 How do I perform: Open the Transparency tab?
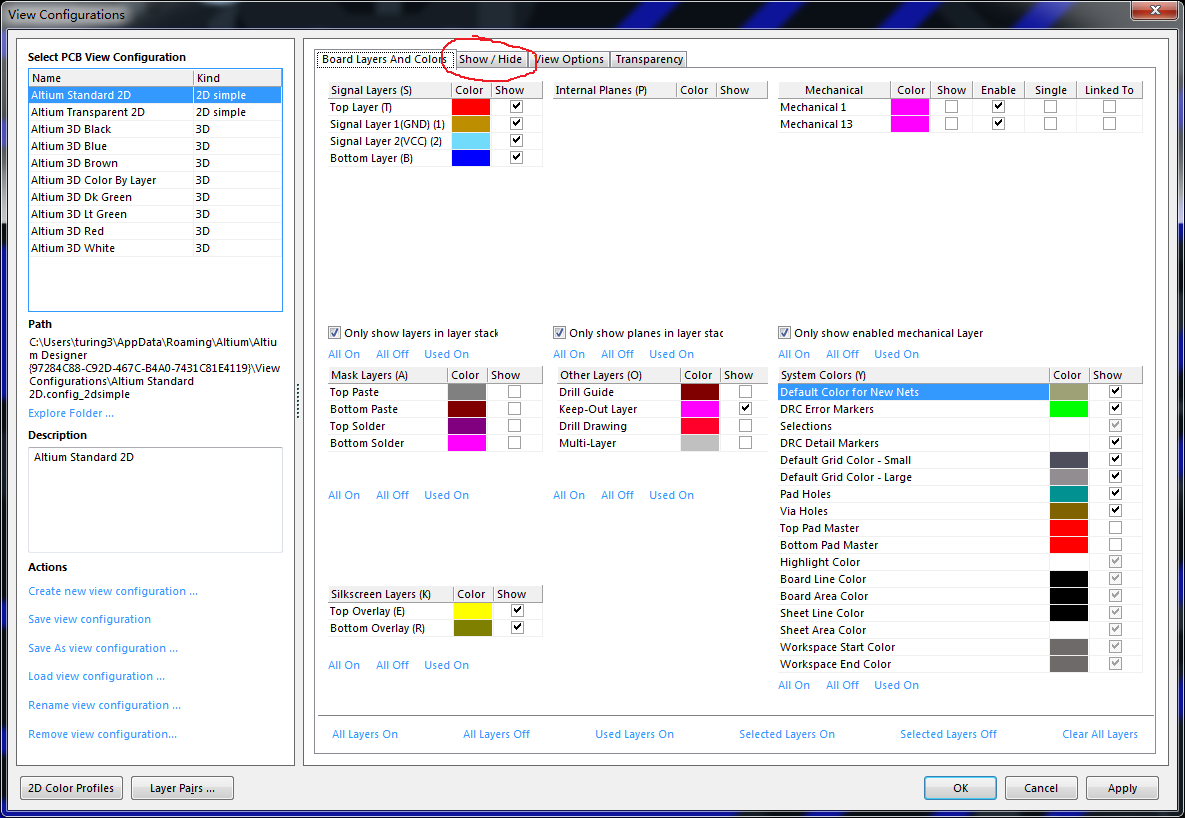tap(648, 59)
